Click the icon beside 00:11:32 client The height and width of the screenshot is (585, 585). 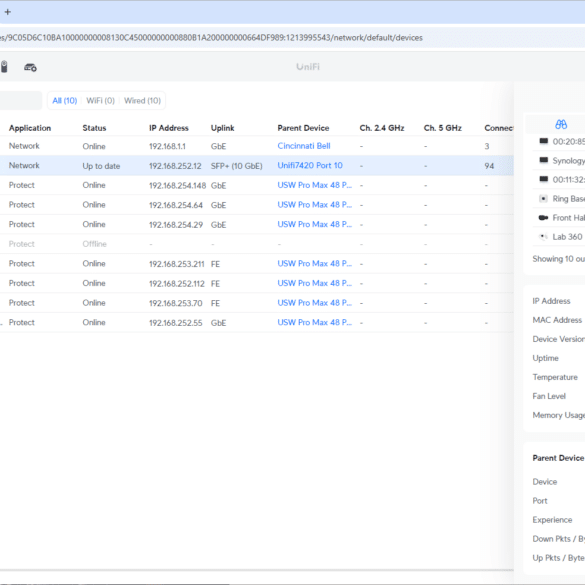click(x=544, y=179)
